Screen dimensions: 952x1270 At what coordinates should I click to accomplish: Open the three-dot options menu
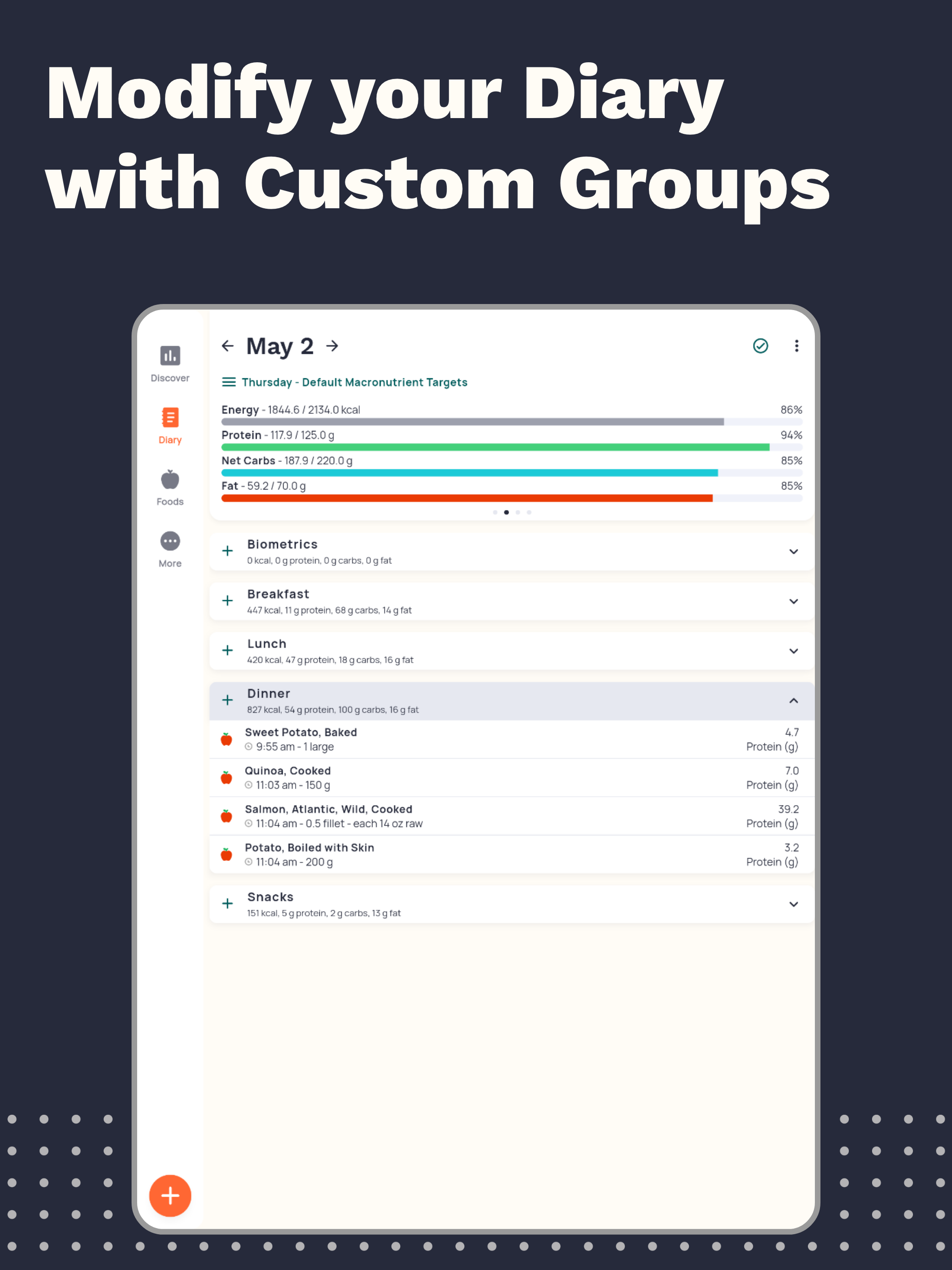pos(796,346)
